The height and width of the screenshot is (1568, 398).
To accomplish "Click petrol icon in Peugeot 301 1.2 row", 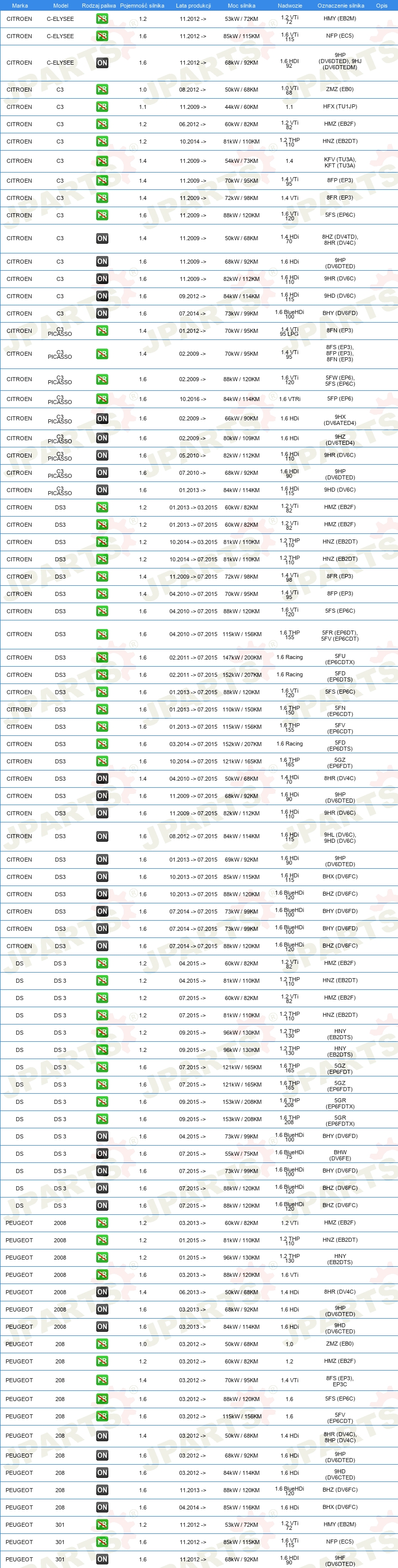I will click(x=102, y=1525).
